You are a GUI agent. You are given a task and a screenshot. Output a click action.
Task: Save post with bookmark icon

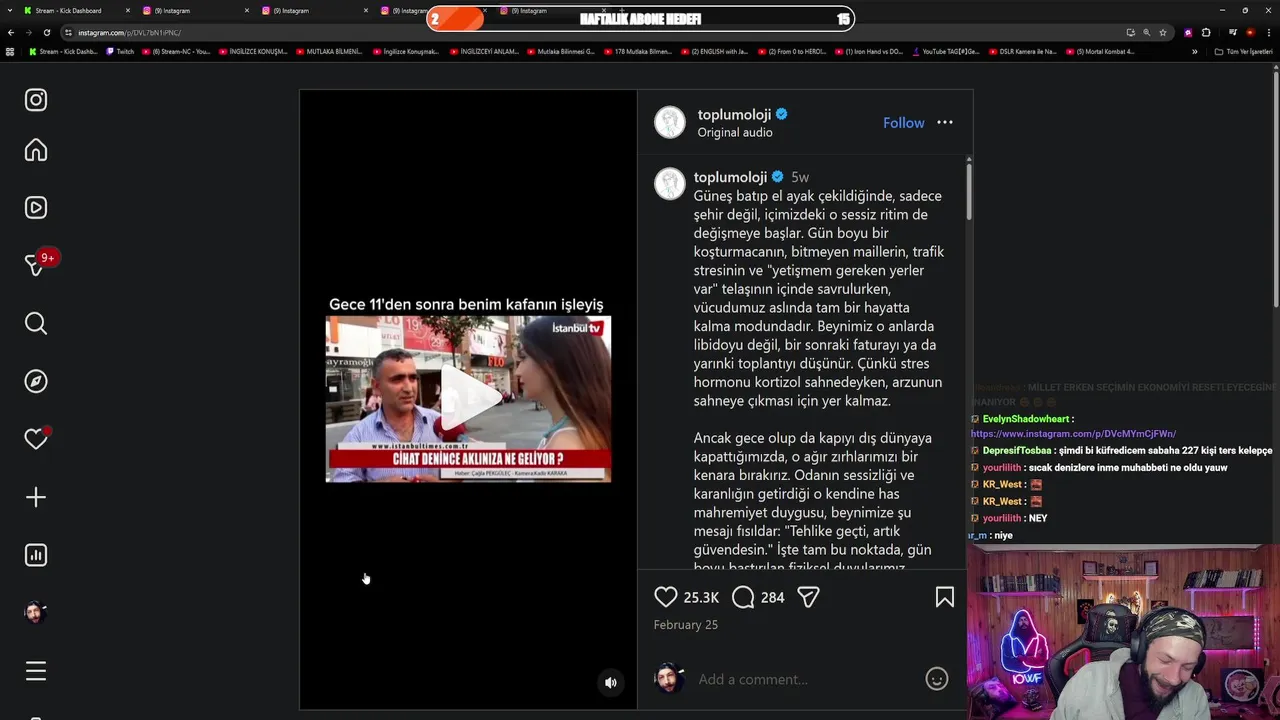click(x=945, y=597)
